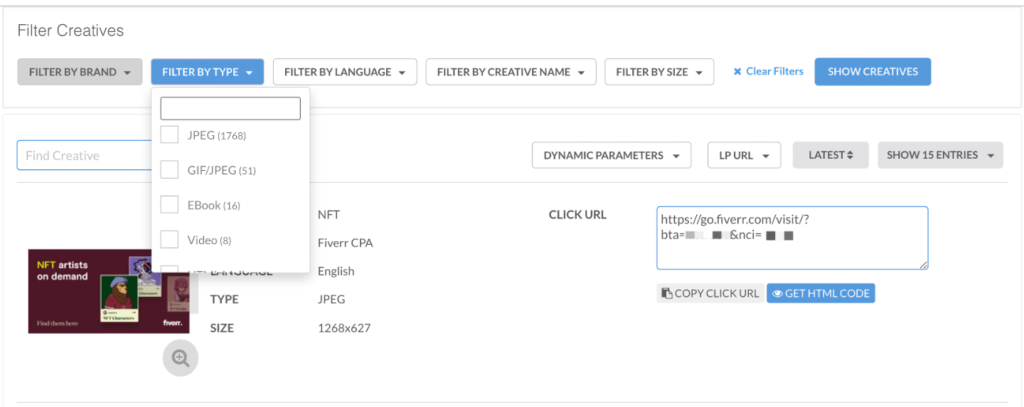The height and width of the screenshot is (407, 1024).
Task: Collapse the Filter by Type dropdown
Action: coord(207,72)
